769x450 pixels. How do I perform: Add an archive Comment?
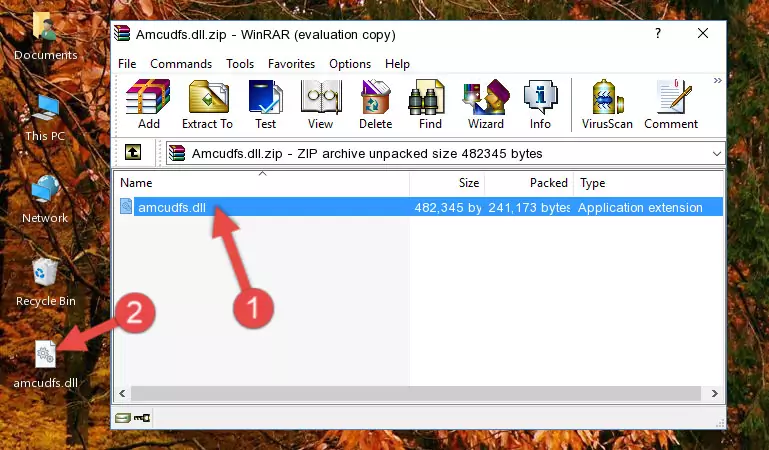(x=671, y=104)
